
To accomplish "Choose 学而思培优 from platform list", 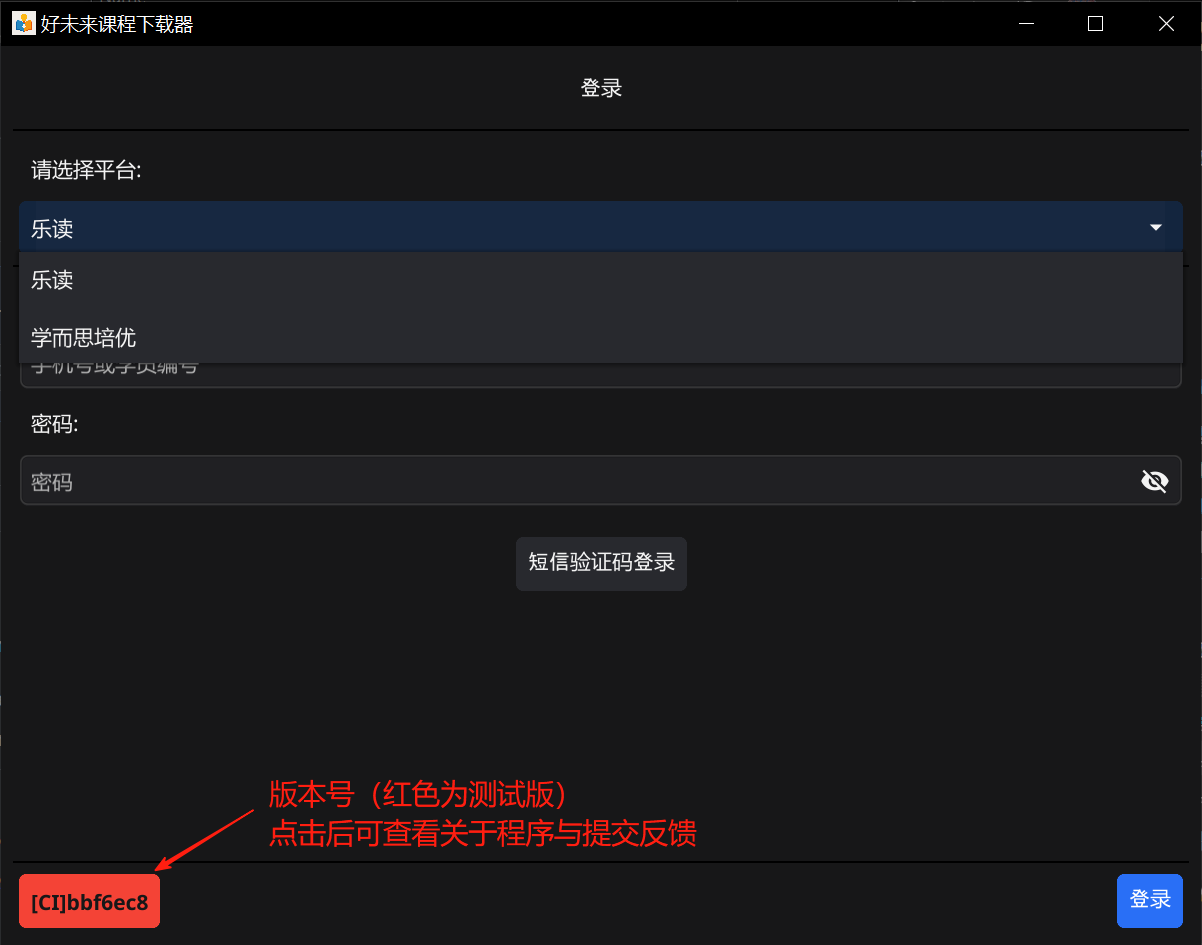I will [601, 337].
